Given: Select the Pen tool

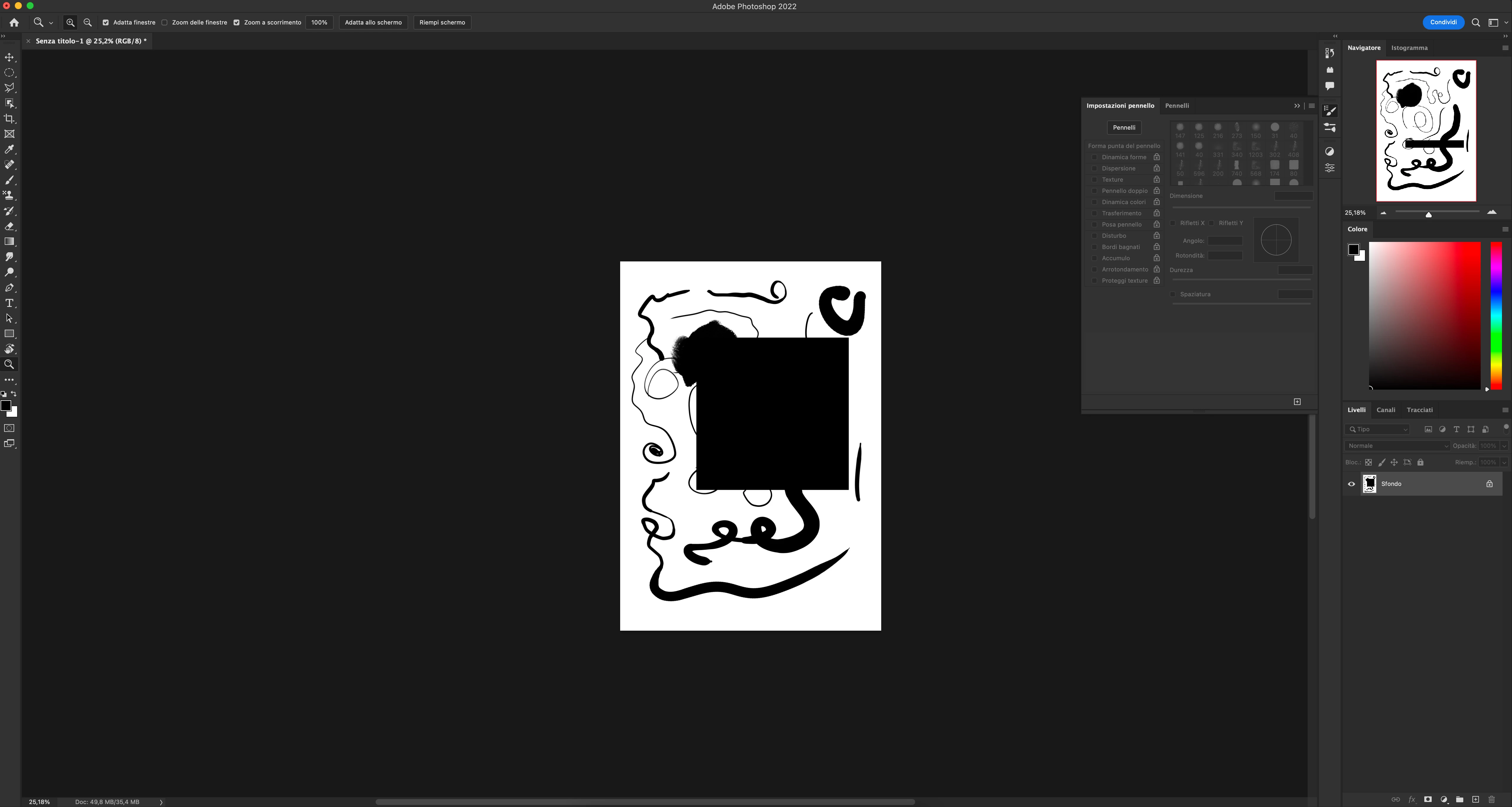Looking at the screenshot, I should pos(9,288).
